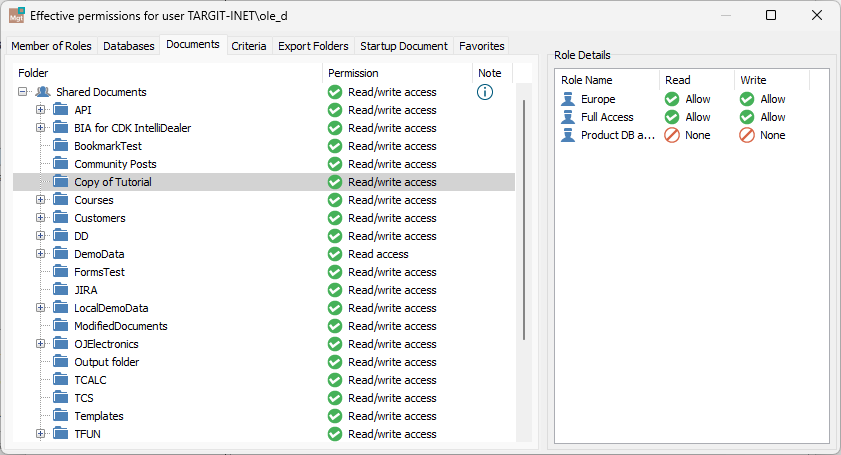
Task: Click the Output folder's folder icon
Action: [61, 362]
